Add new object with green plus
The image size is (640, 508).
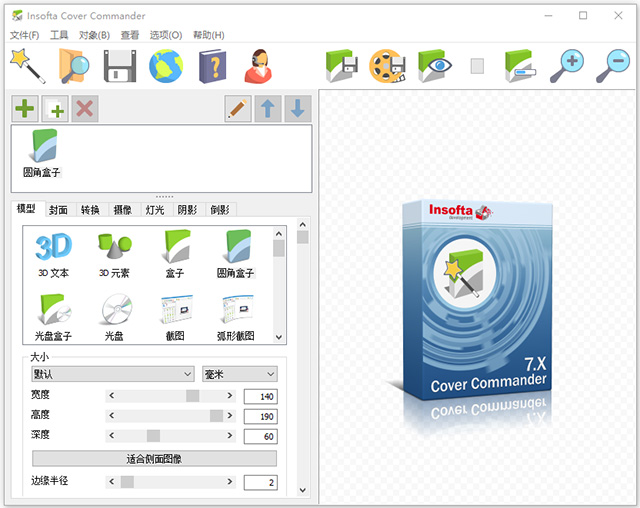(25, 109)
